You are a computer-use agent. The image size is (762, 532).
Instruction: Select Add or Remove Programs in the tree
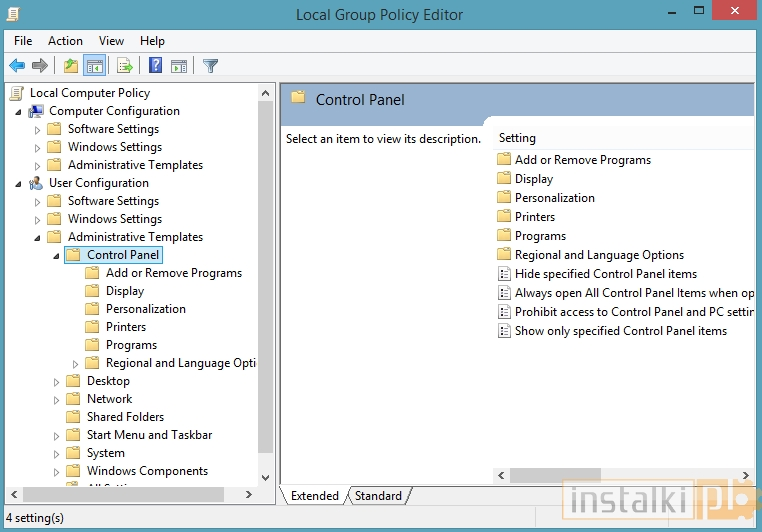coord(173,273)
